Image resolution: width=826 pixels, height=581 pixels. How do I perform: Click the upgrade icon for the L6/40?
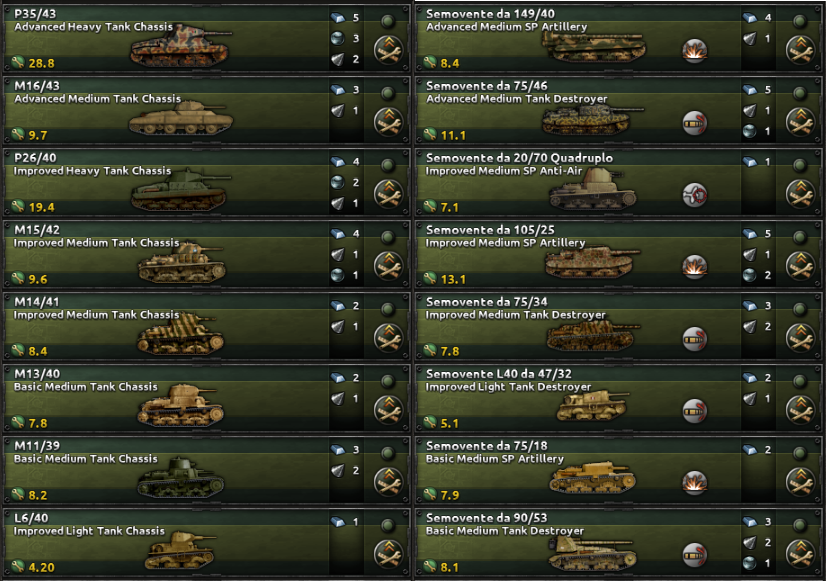tap(389, 554)
